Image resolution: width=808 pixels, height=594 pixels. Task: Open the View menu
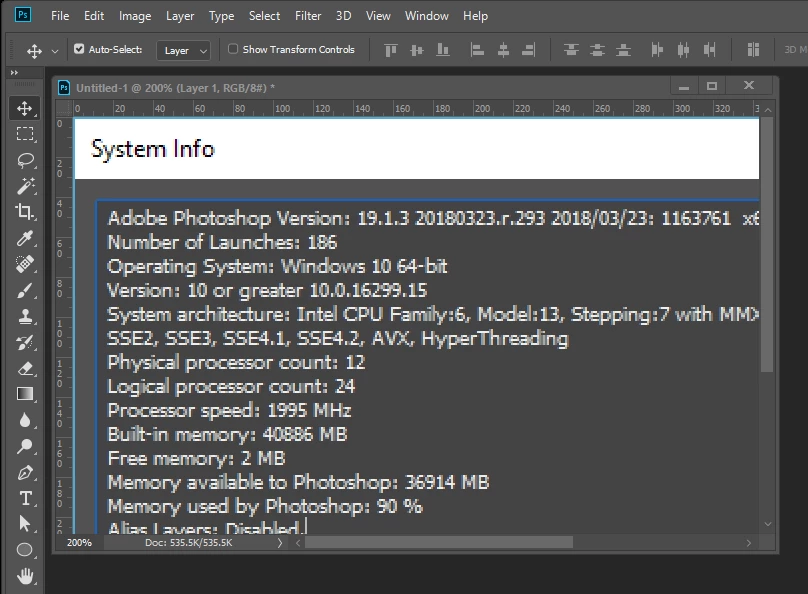pos(378,16)
